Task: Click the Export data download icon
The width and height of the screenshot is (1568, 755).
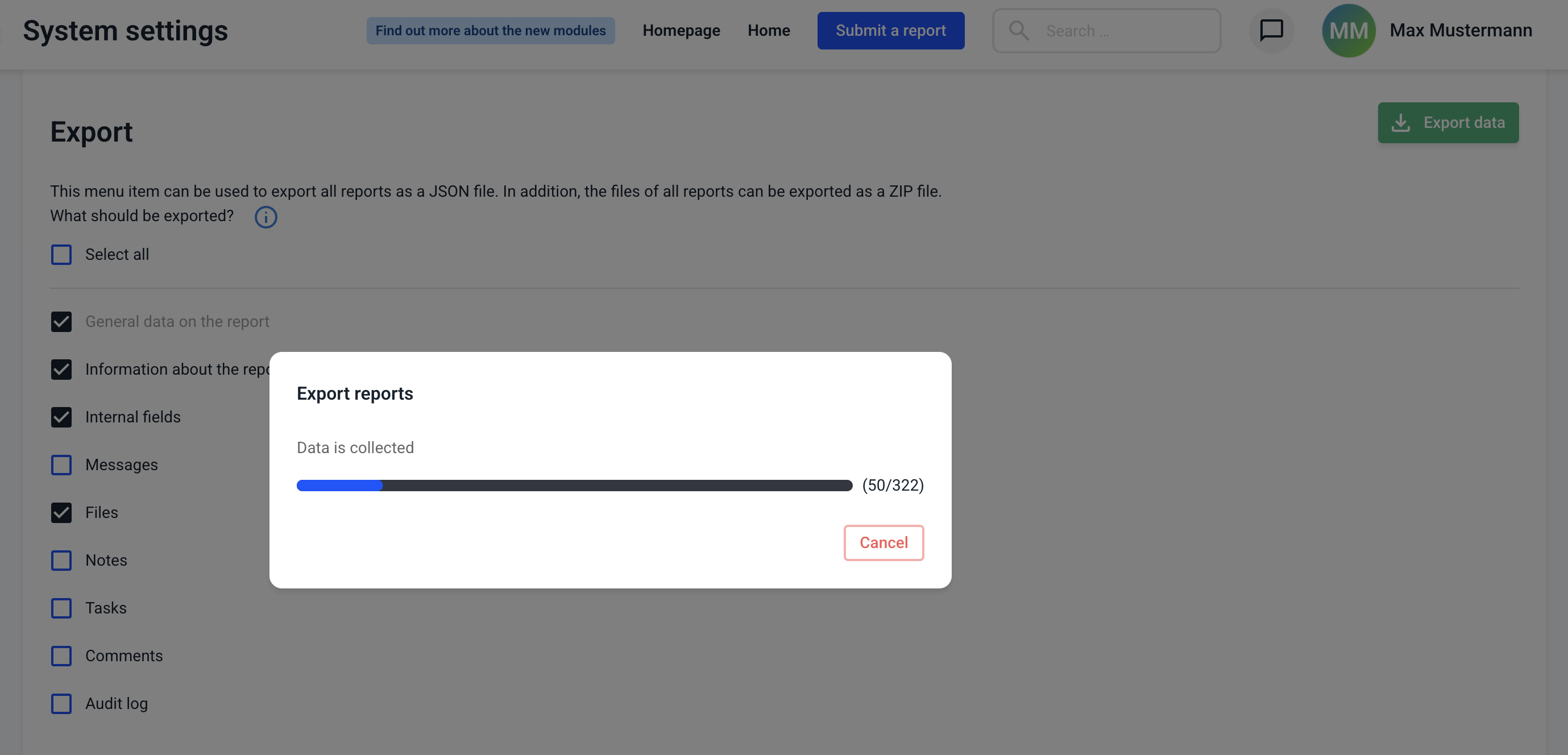Action: [x=1401, y=123]
